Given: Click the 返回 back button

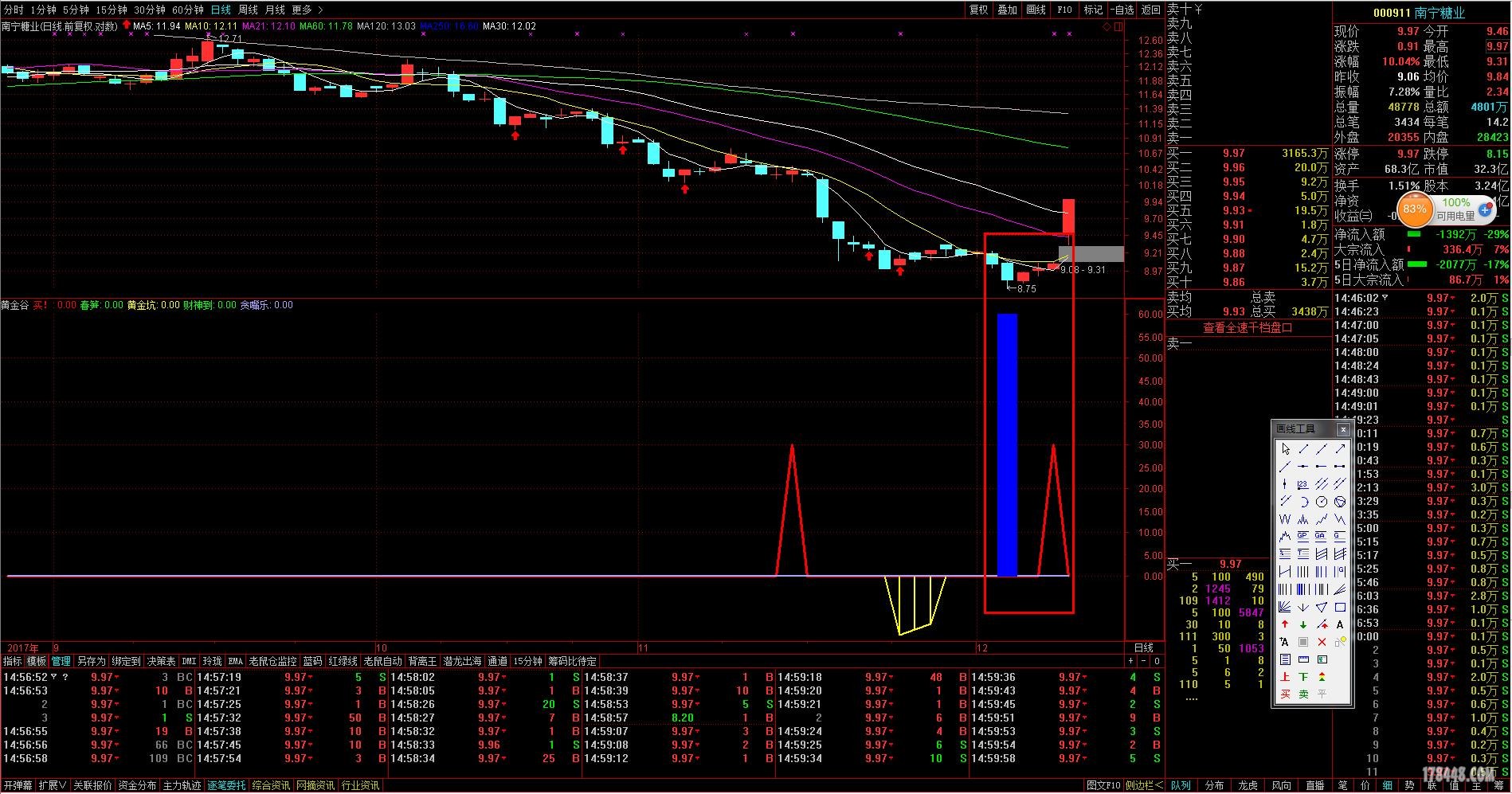Looking at the screenshot, I should (1150, 10).
